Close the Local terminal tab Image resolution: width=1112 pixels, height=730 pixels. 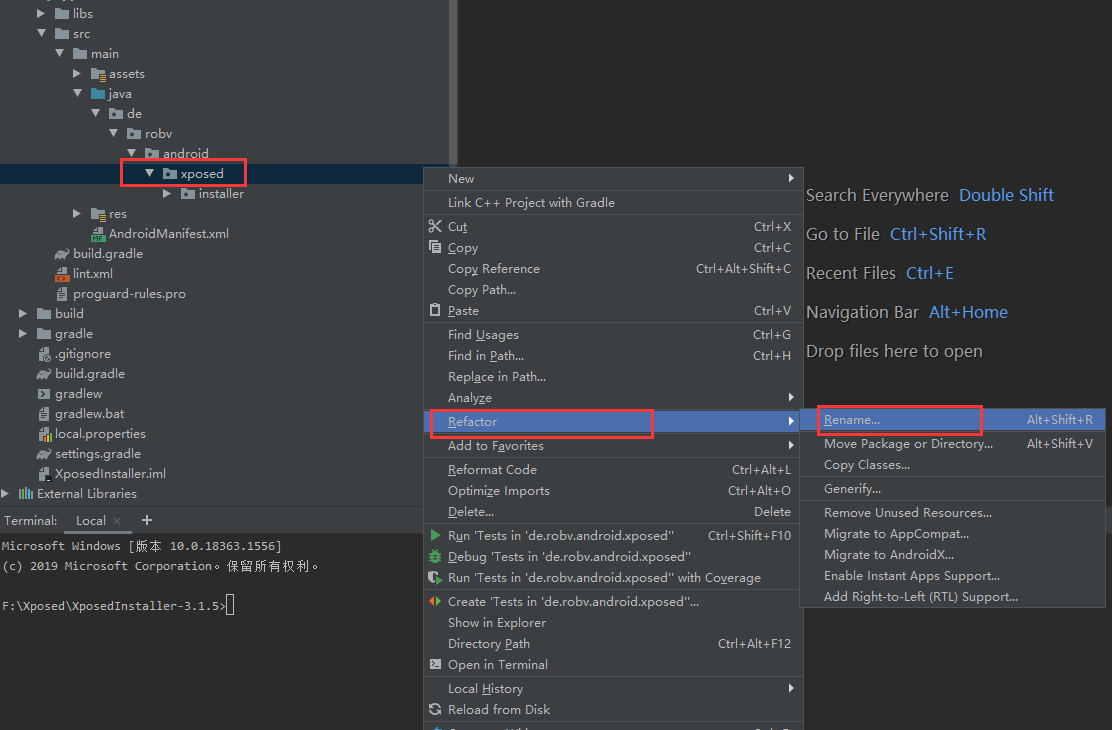point(117,521)
